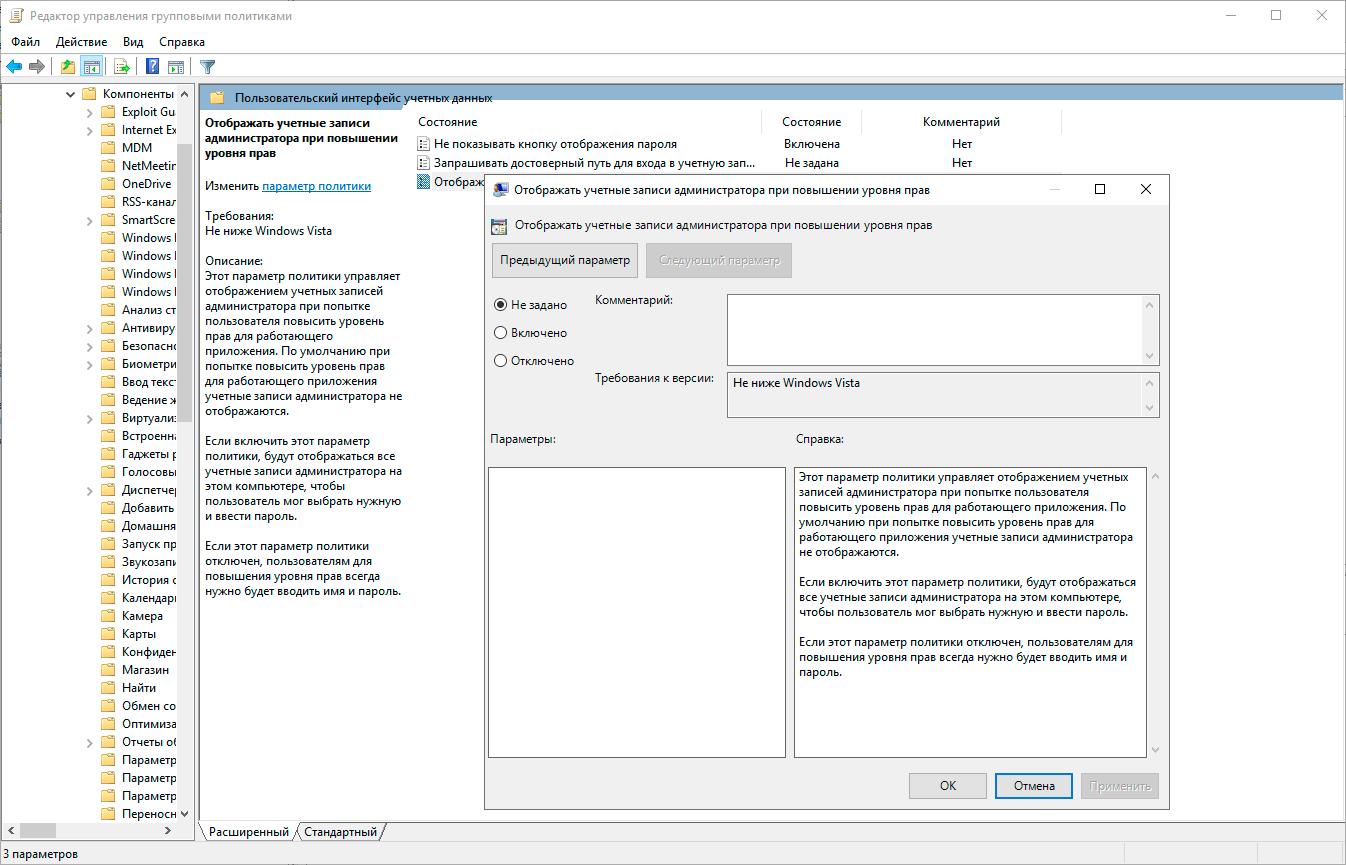The width and height of the screenshot is (1346, 865).
Task: Switch to the 'Стандартный' tab
Action: (340, 832)
